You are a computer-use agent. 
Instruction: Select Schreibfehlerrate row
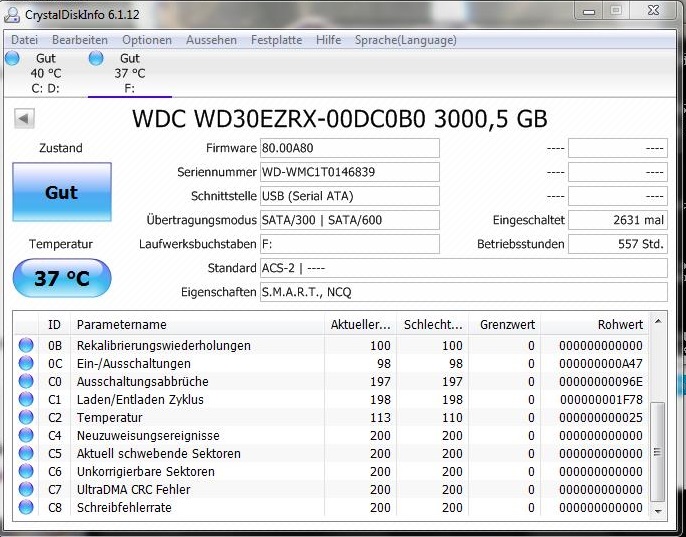click(331, 507)
